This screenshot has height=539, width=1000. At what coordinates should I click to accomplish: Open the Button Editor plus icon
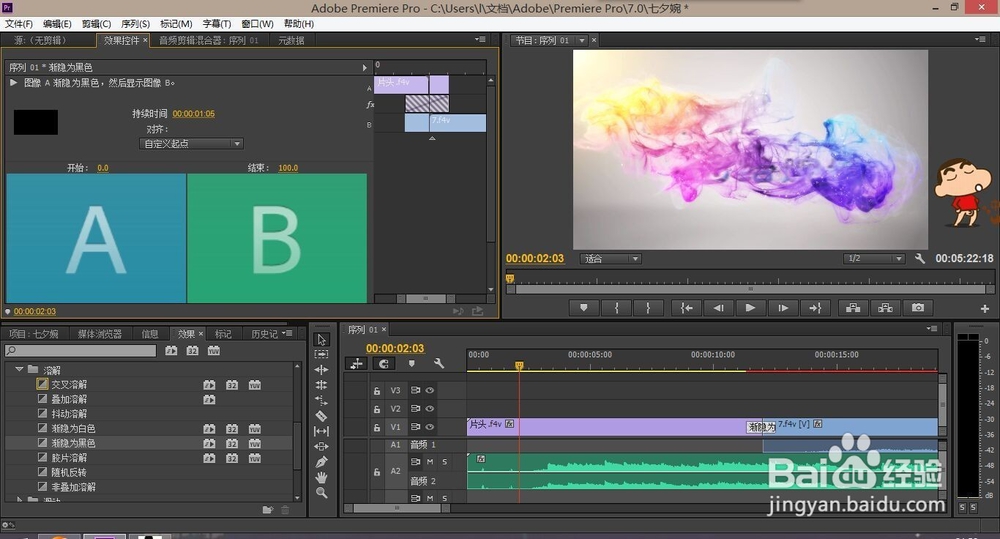pos(985,309)
